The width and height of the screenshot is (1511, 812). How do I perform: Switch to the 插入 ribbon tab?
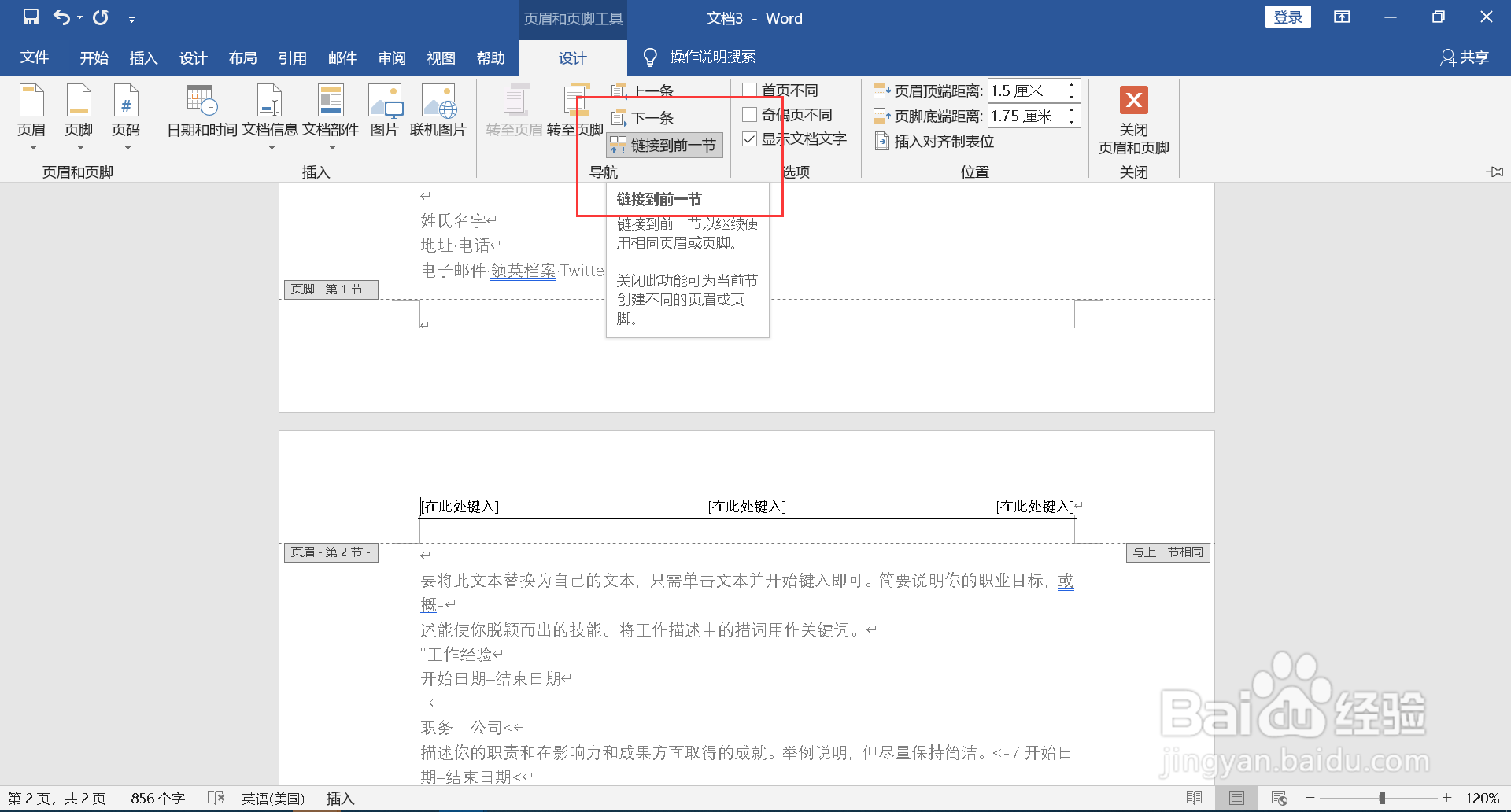click(x=143, y=57)
